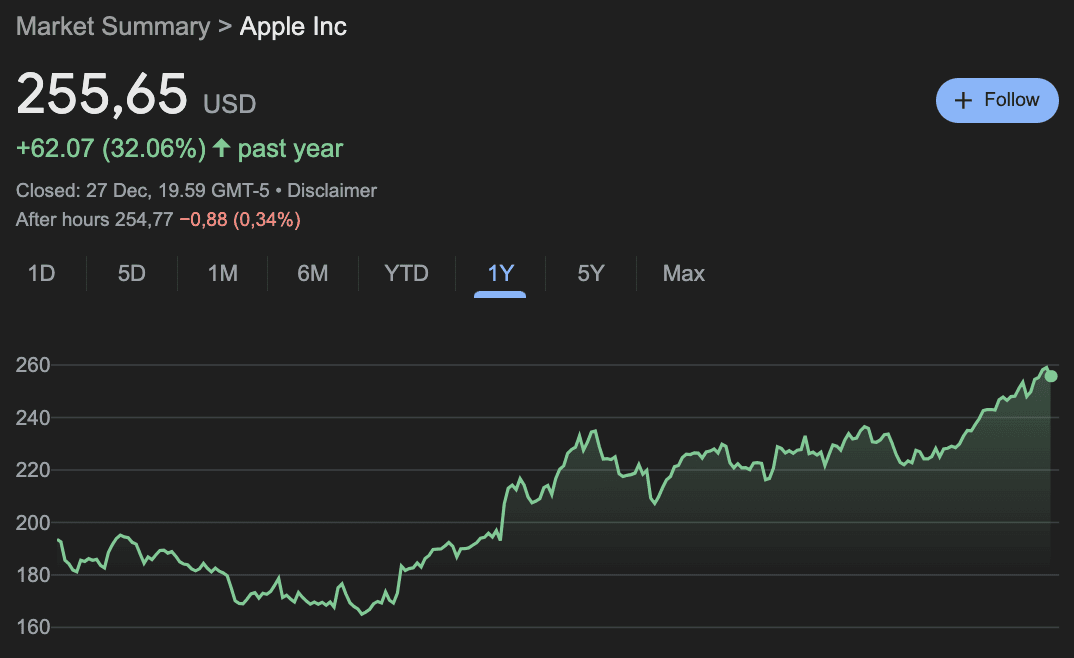1074x658 pixels.
Task: Click the 260 y-axis label
Action: coord(33,365)
